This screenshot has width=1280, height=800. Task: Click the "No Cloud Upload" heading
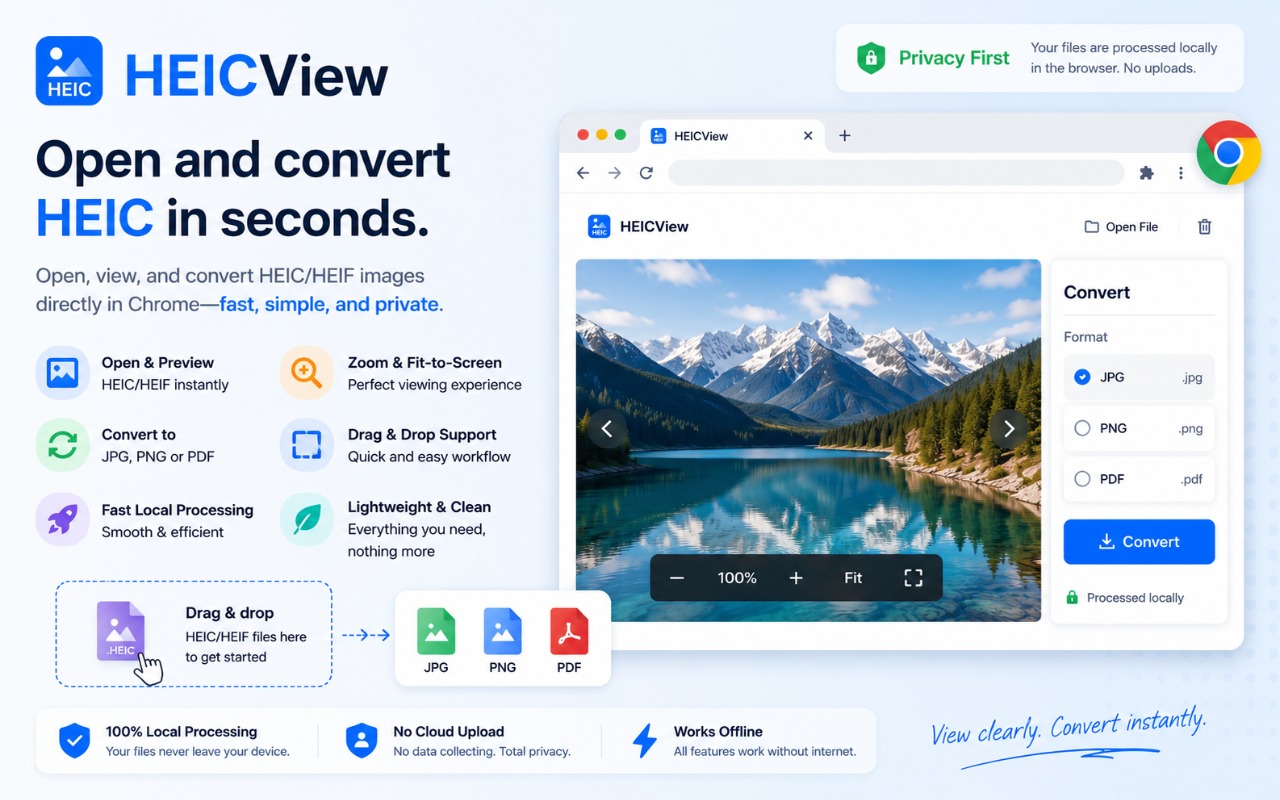click(449, 732)
